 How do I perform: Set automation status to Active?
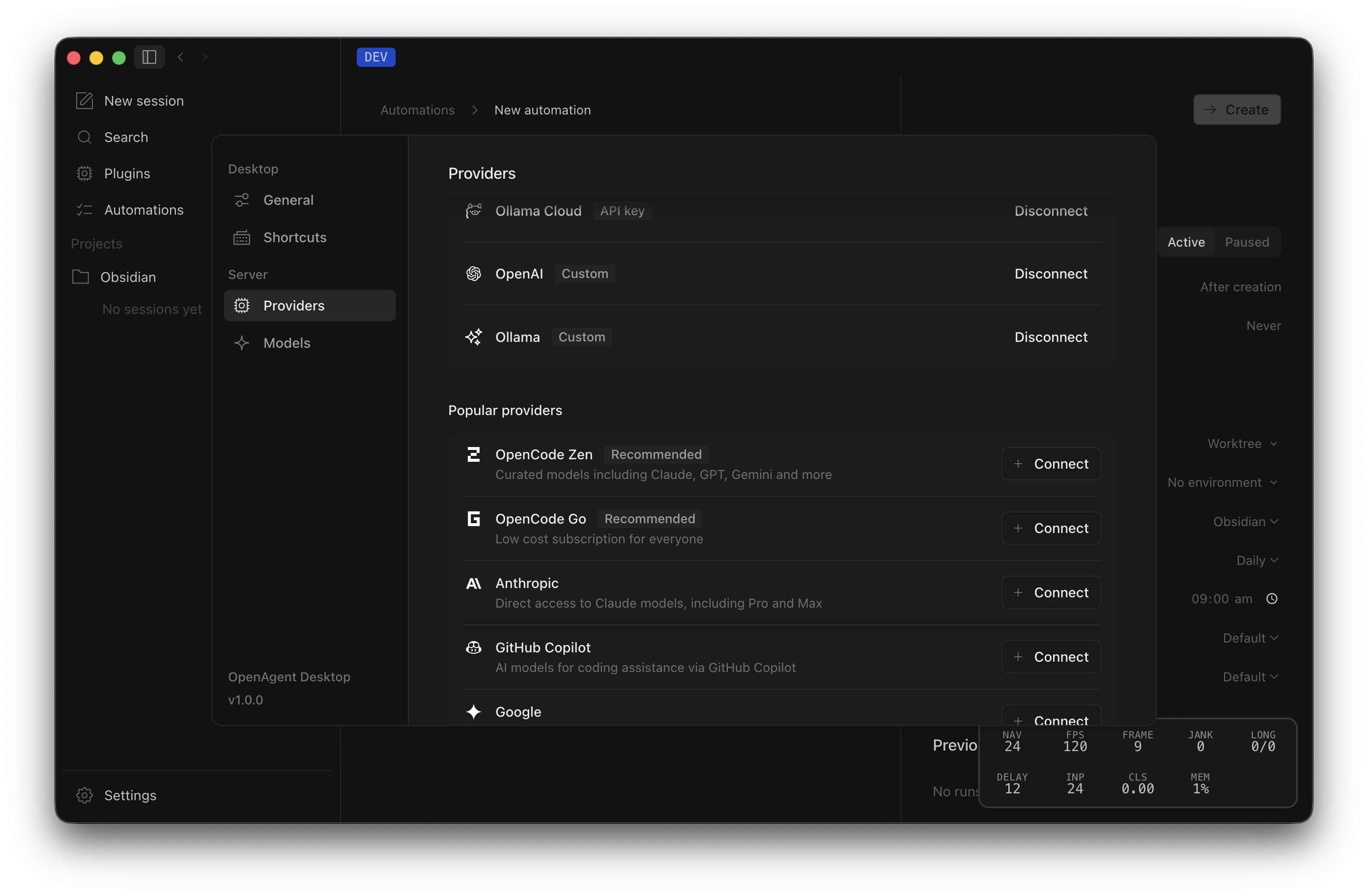[1186, 242]
